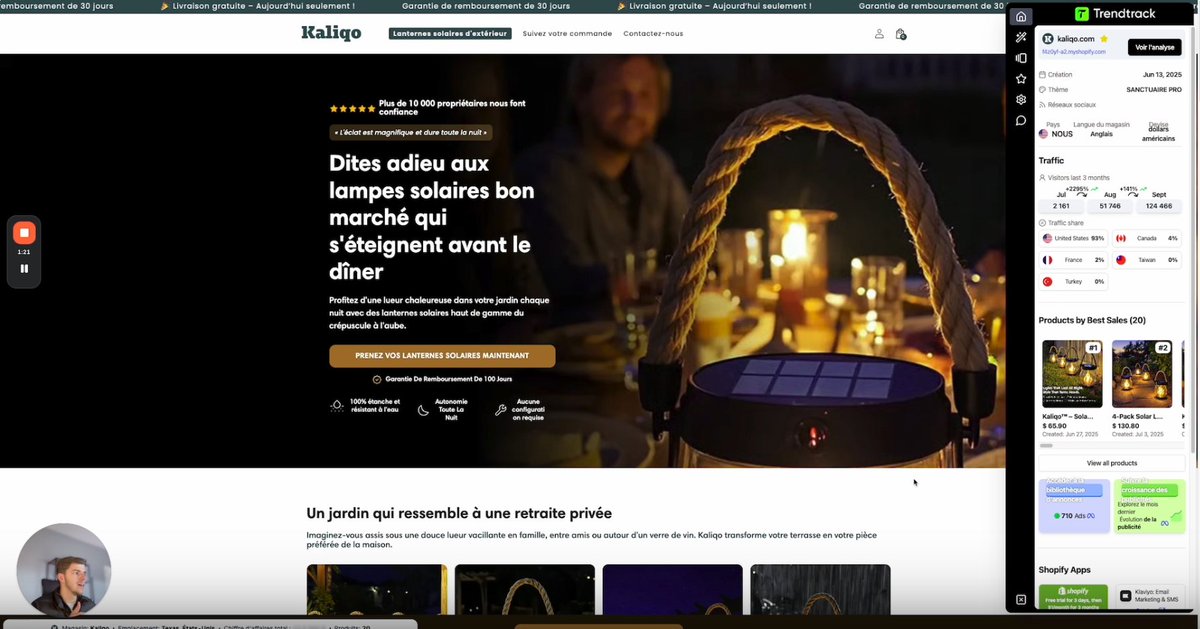Open the Klaviyo Email Marketing & SMS app card

1150,596
